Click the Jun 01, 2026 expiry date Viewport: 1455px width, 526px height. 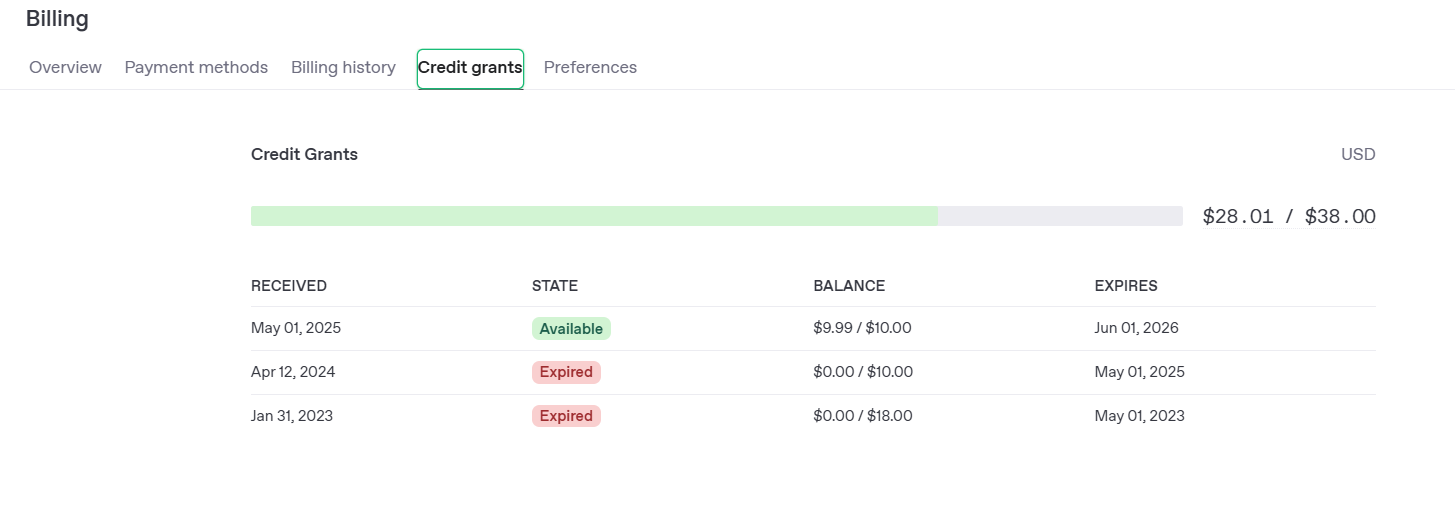1136,328
